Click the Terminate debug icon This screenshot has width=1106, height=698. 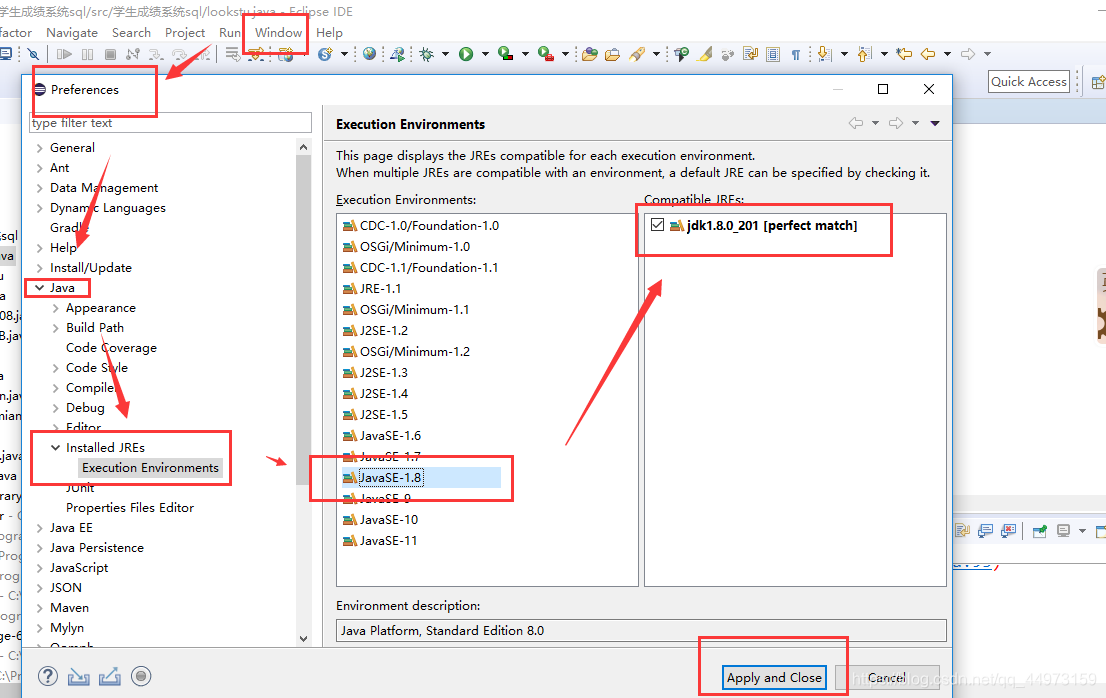coord(110,54)
